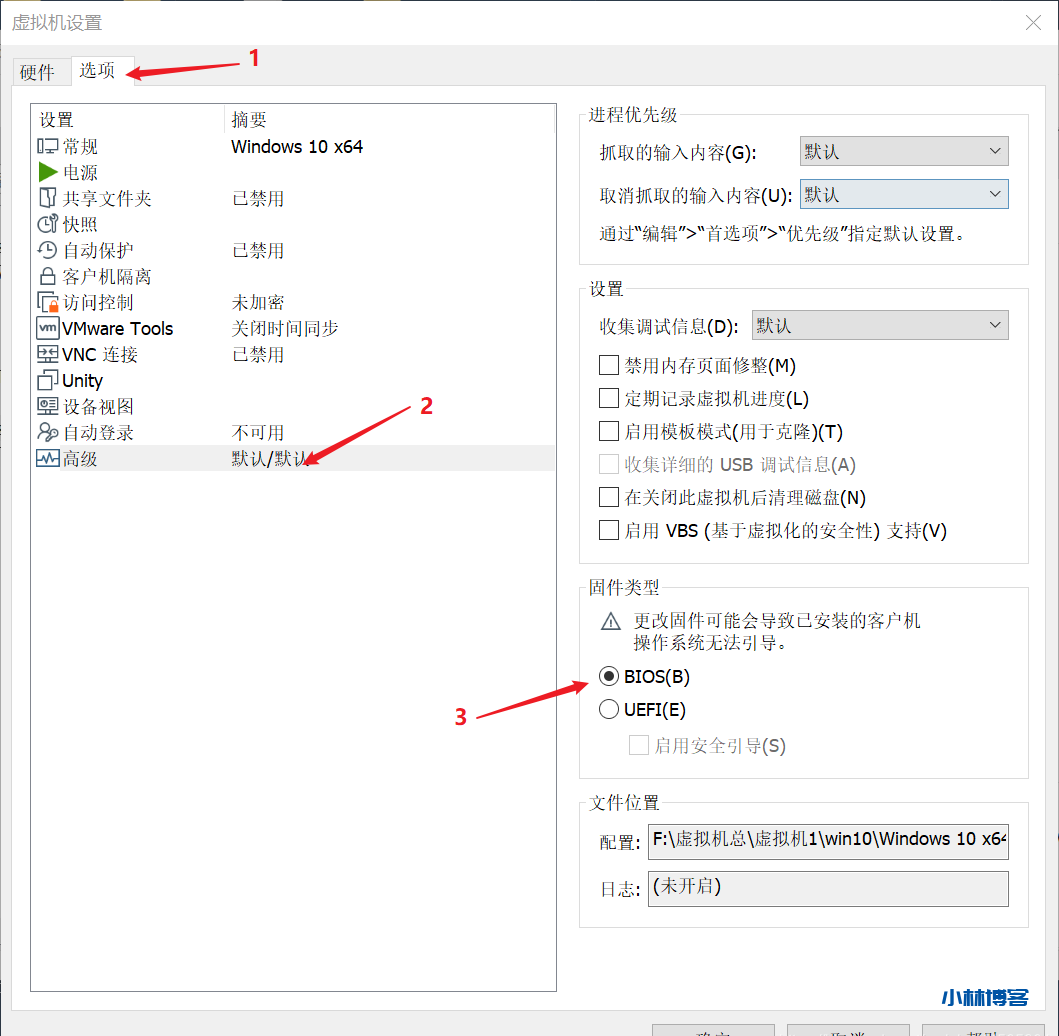Enable 禁用内存页面修整(M) checkbox
The height and width of the screenshot is (1036, 1059).
[609, 366]
